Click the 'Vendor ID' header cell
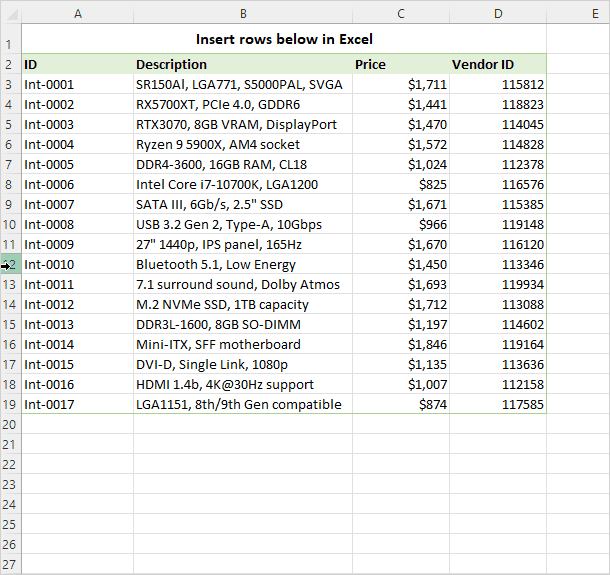610x575 pixels. pyautogui.click(x=498, y=64)
